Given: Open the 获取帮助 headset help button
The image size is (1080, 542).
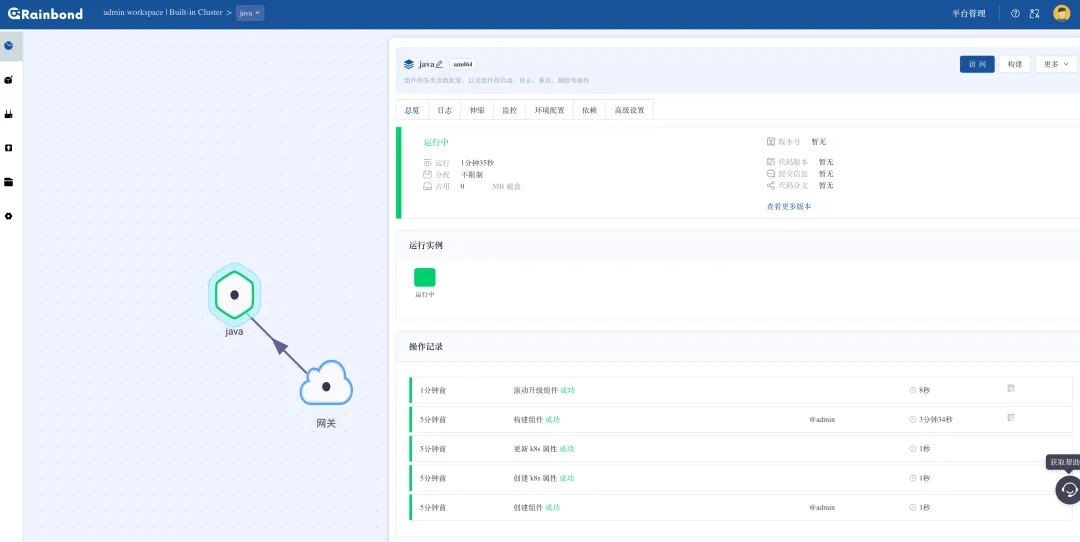Looking at the screenshot, I should [1069, 490].
